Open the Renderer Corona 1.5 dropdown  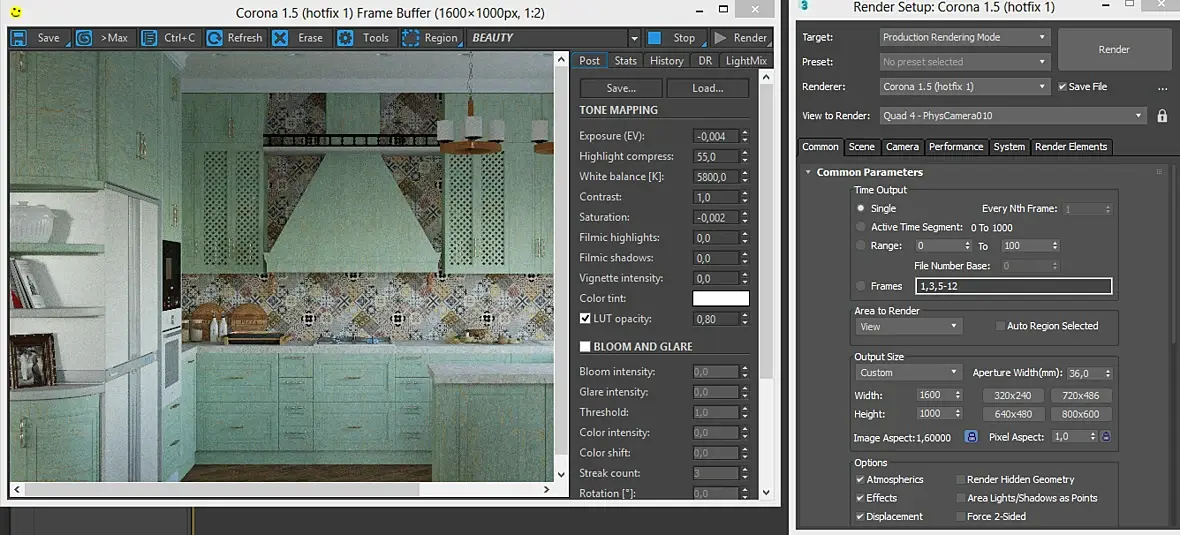965,87
